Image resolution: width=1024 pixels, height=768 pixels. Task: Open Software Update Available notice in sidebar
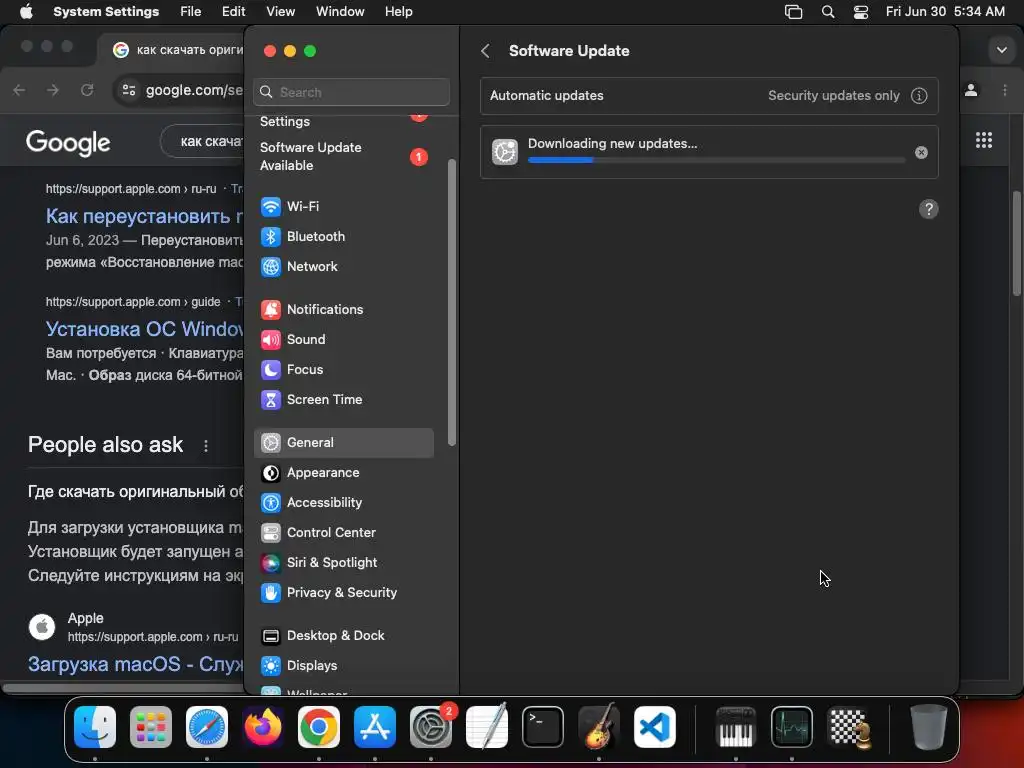pyautogui.click(x=344, y=157)
